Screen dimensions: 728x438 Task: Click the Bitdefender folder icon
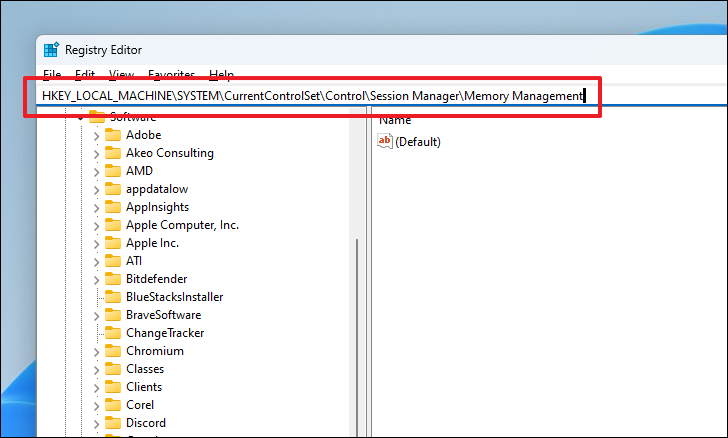coord(113,279)
